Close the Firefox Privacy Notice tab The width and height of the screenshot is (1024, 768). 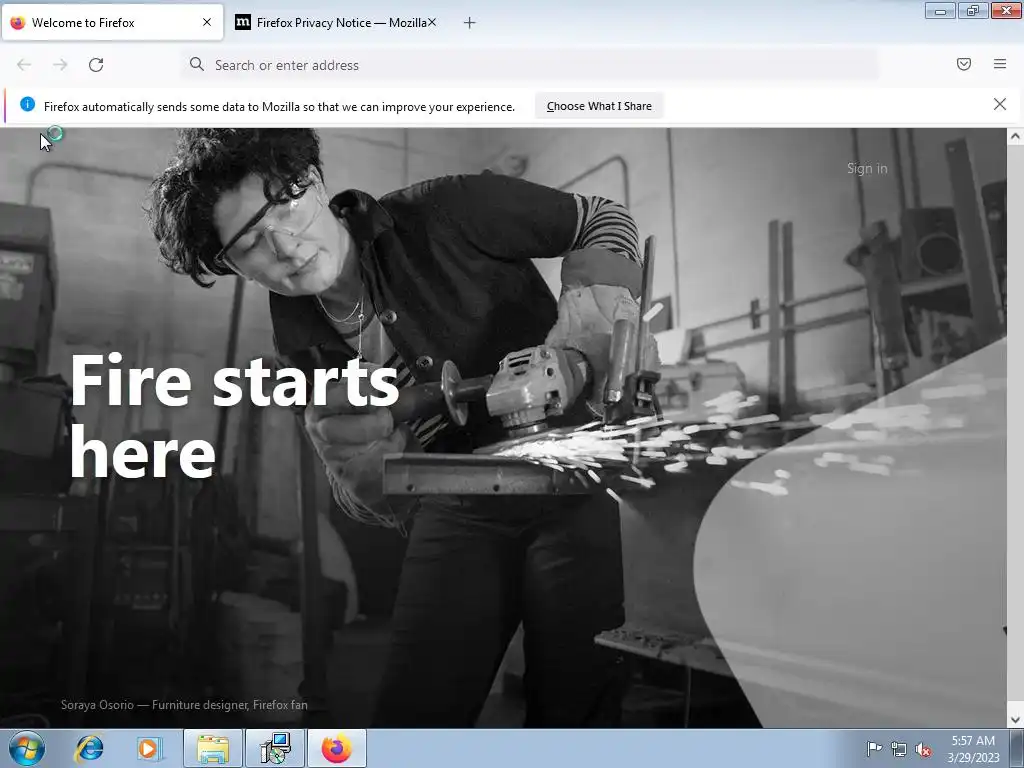pos(432,22)
